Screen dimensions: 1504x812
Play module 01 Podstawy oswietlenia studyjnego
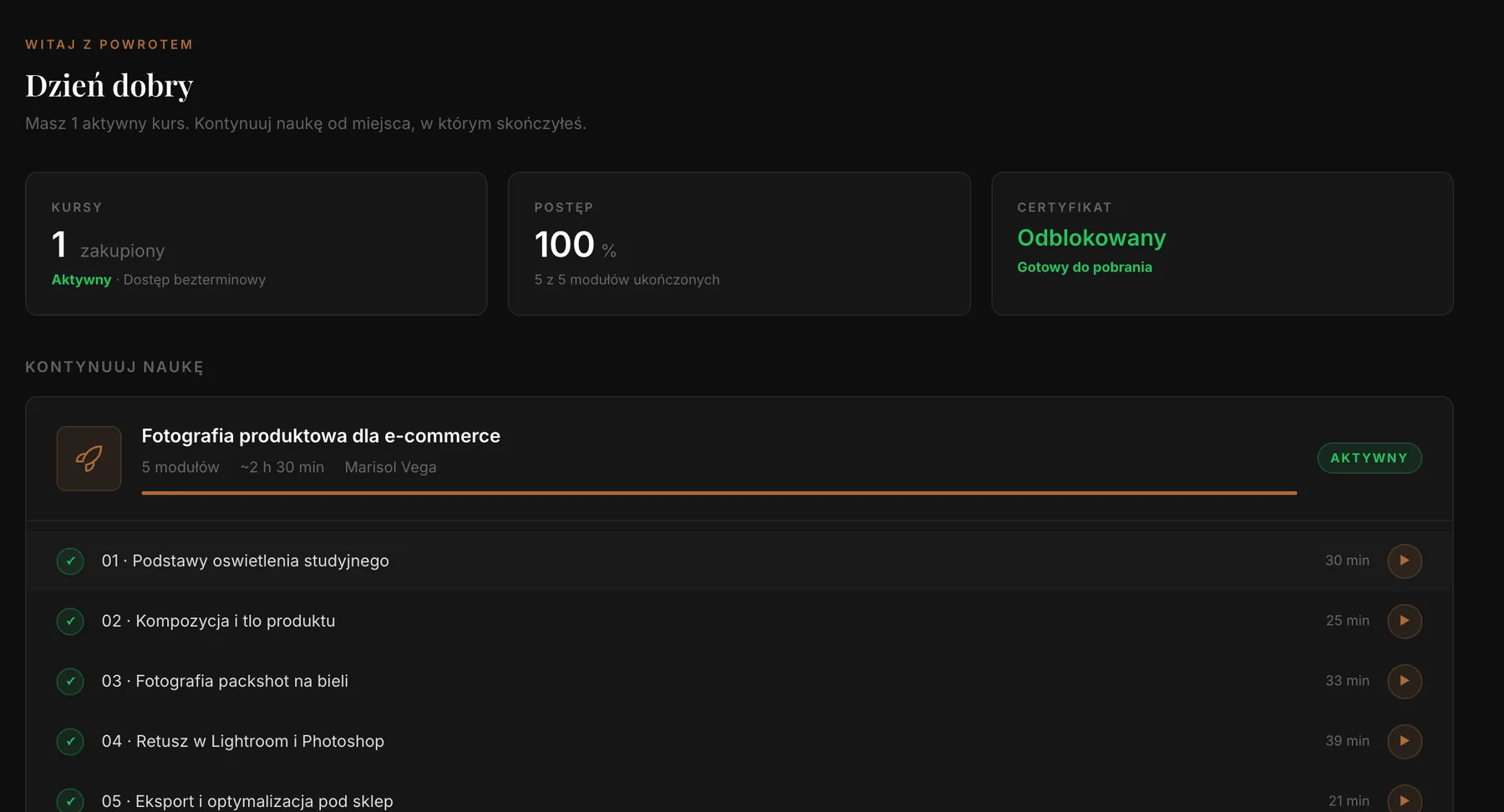[x=1405, y=561]
